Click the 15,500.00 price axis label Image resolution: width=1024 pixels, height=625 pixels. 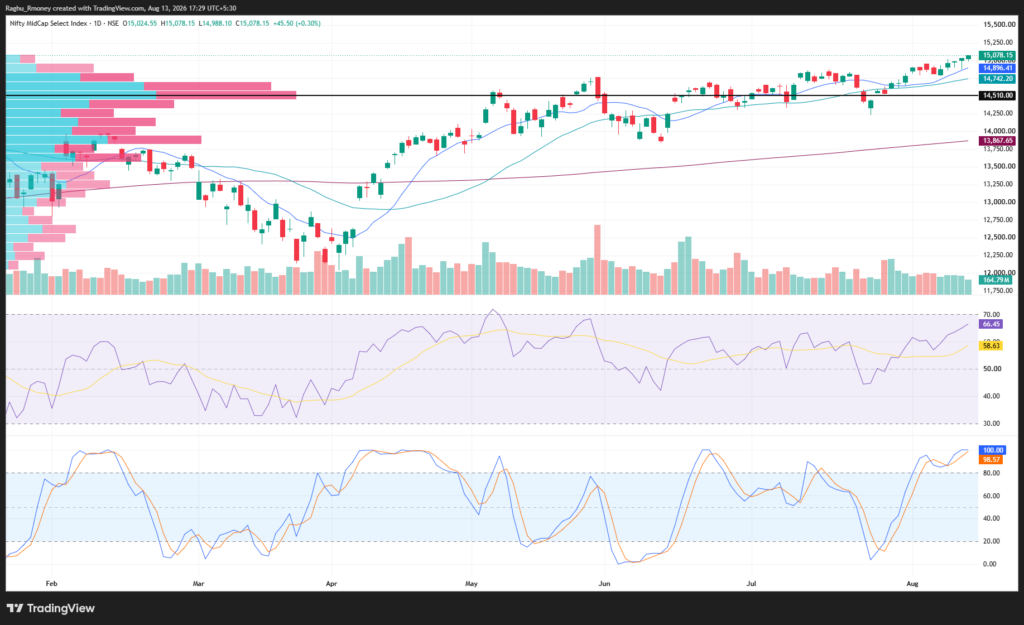[x=999, y=24]
